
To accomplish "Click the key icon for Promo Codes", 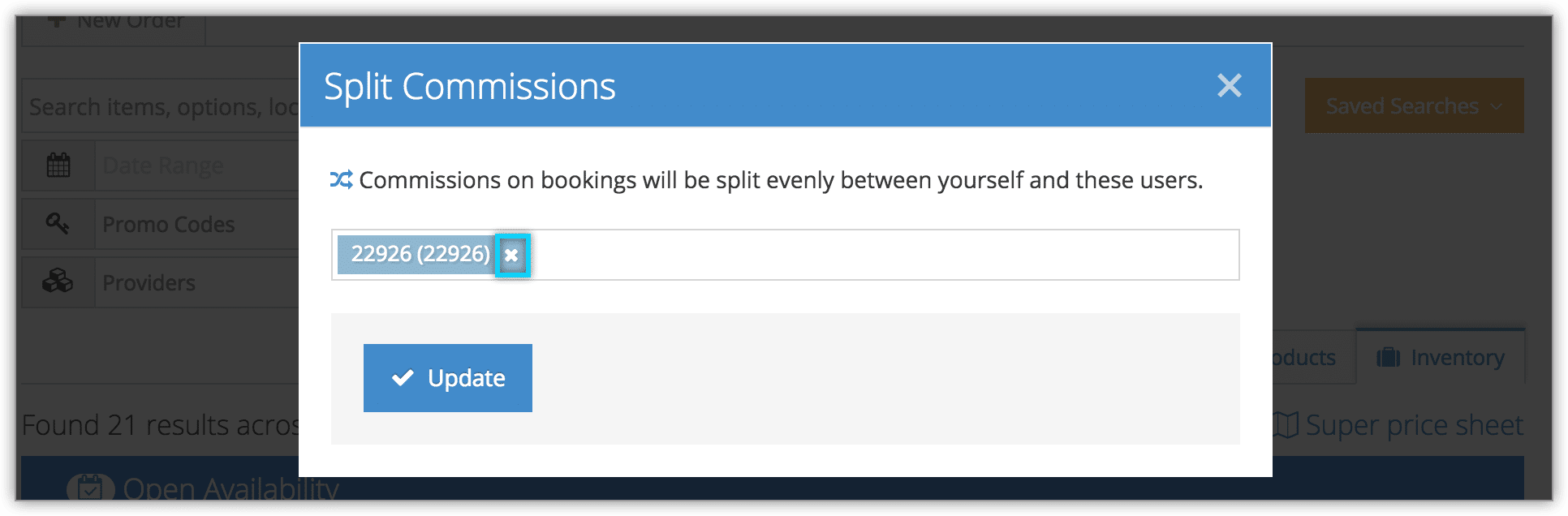I will (58, 224).
